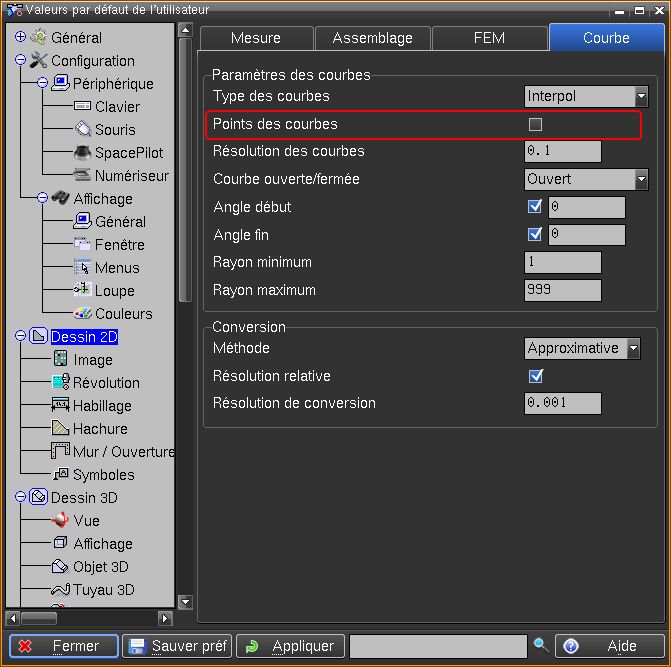This screenshot has height=667, width=671.
Task: Toggle the Angle début checkbox
Action: point(535,207)
